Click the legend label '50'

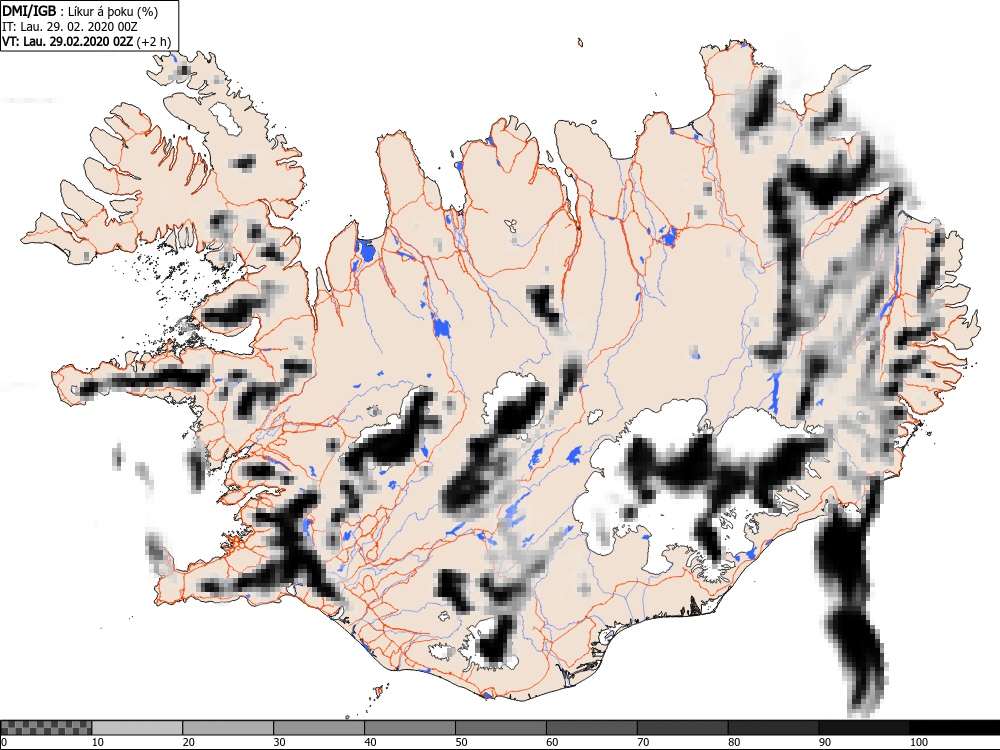[x=461, y=742]
